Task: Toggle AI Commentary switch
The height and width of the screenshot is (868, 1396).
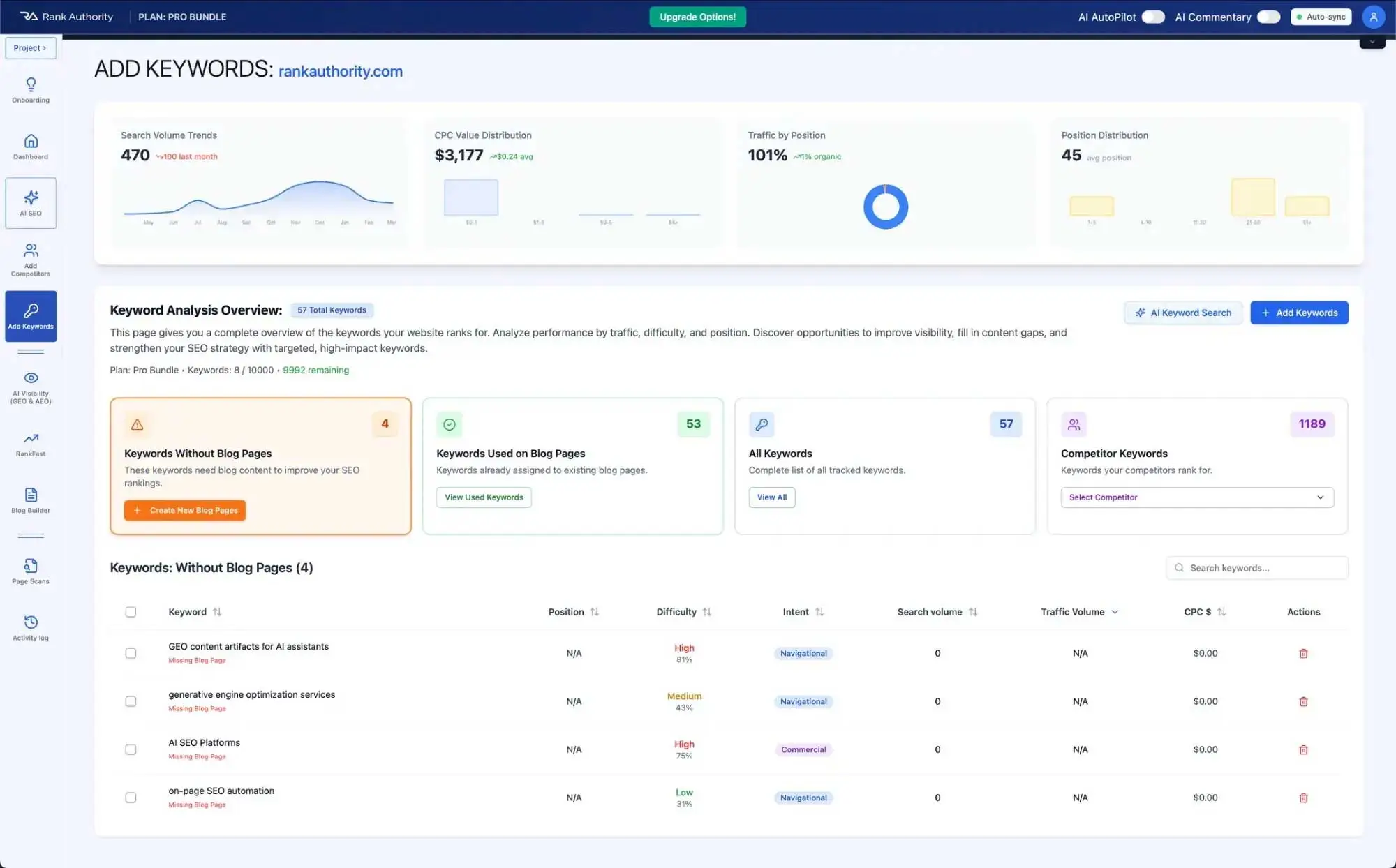Action: point(1268,17)
